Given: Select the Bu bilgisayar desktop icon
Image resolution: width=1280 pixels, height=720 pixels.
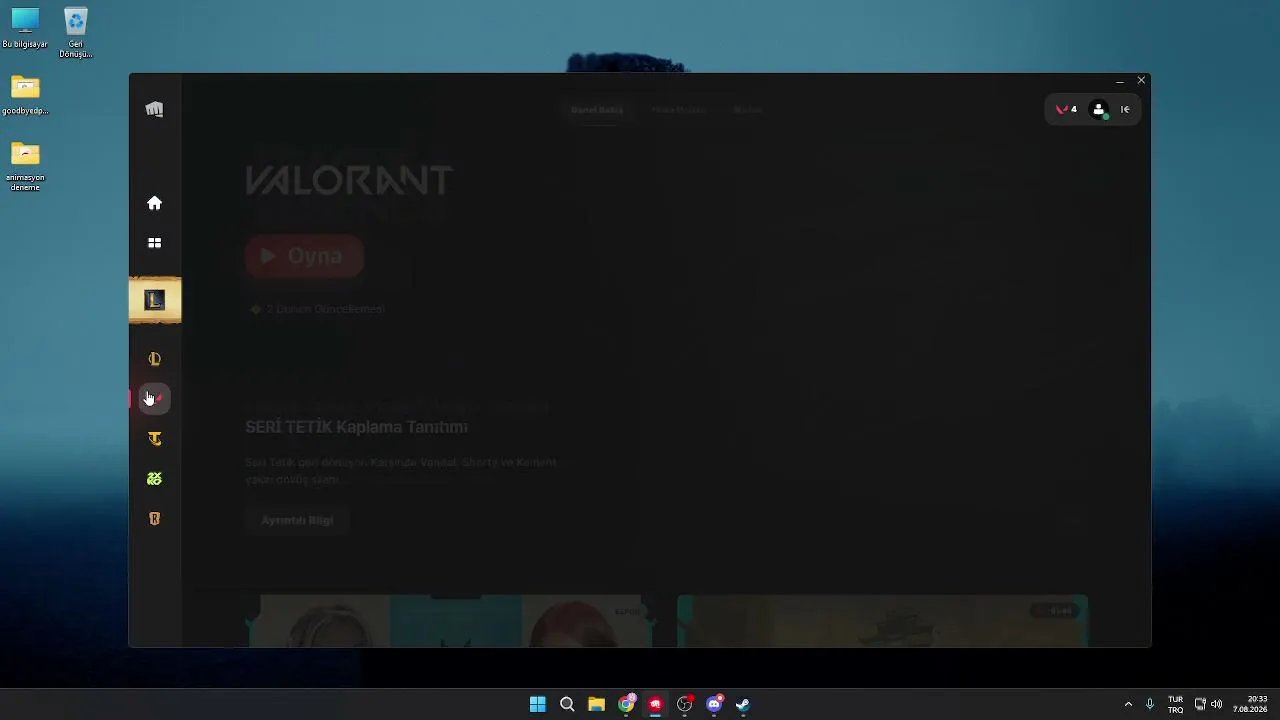Looking at the screenshot, I should coord(25,28).
